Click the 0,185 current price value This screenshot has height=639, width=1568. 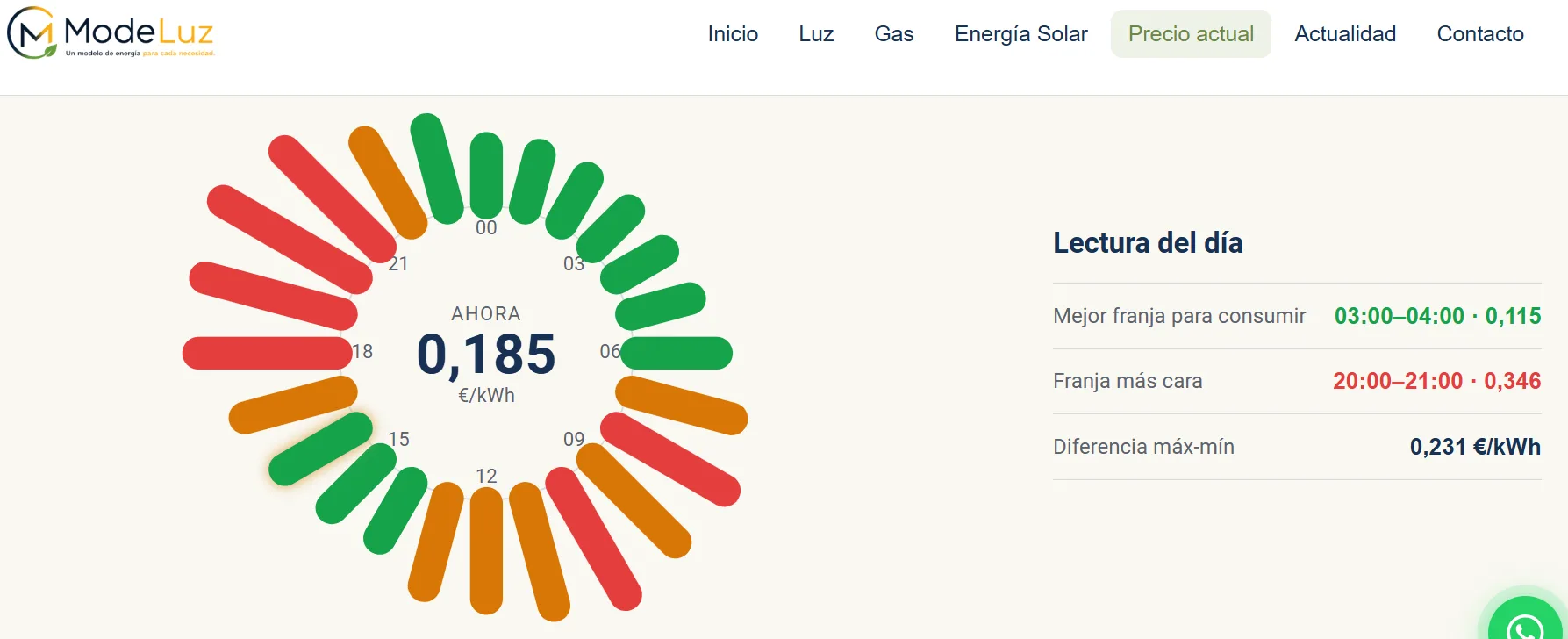pyautogui.click(x=486, y=355)
